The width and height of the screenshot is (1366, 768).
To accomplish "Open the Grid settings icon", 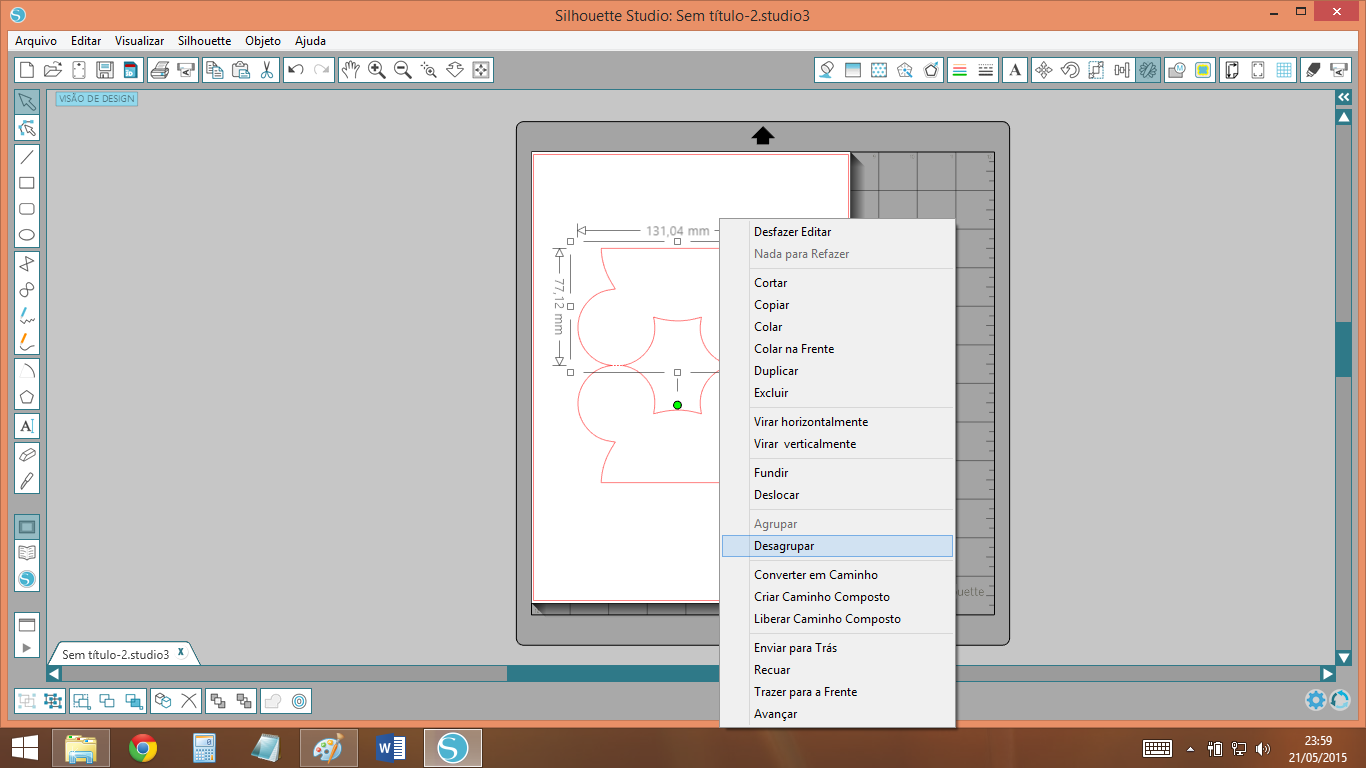I will tap(1284, 70).
